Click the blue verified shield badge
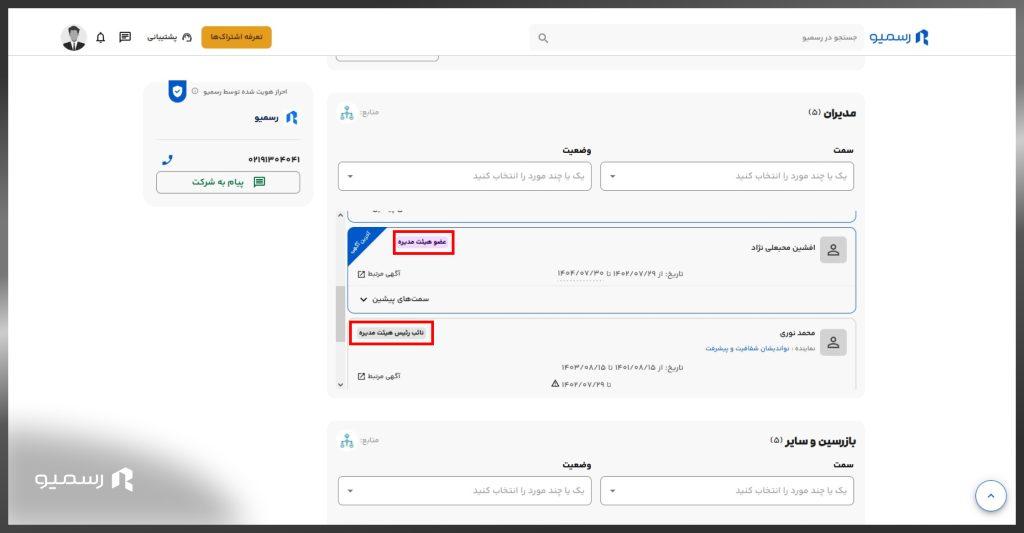This screenshot has height=533, width=1024. pos(177,91)
